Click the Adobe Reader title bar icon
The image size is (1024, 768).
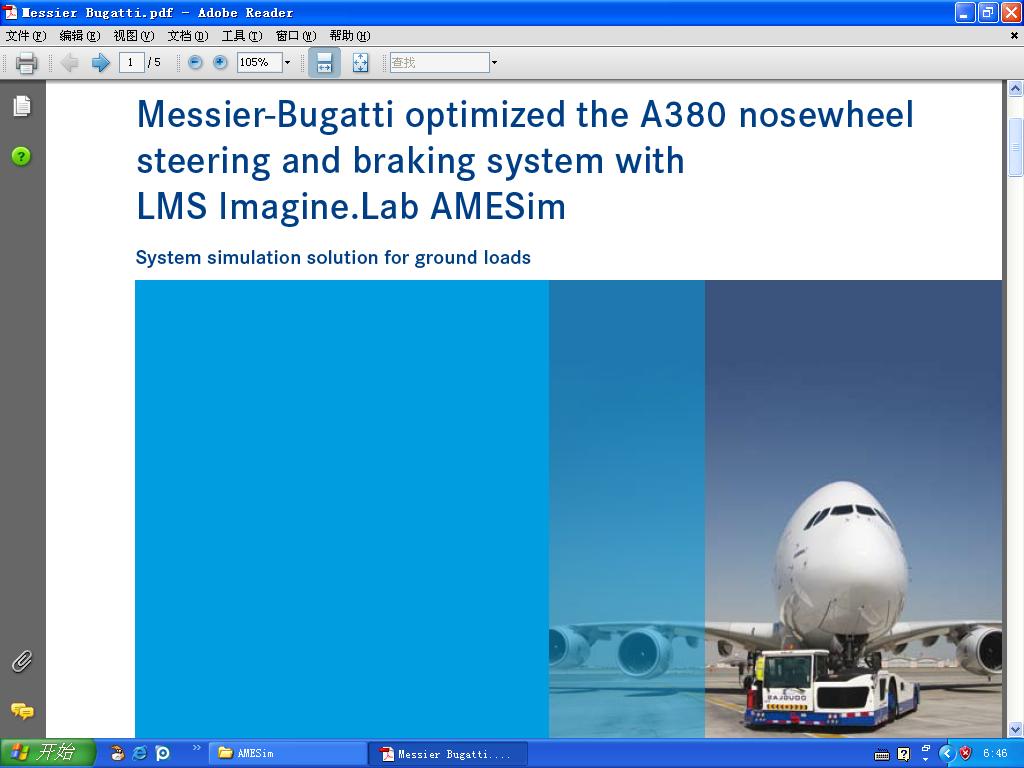10,12
